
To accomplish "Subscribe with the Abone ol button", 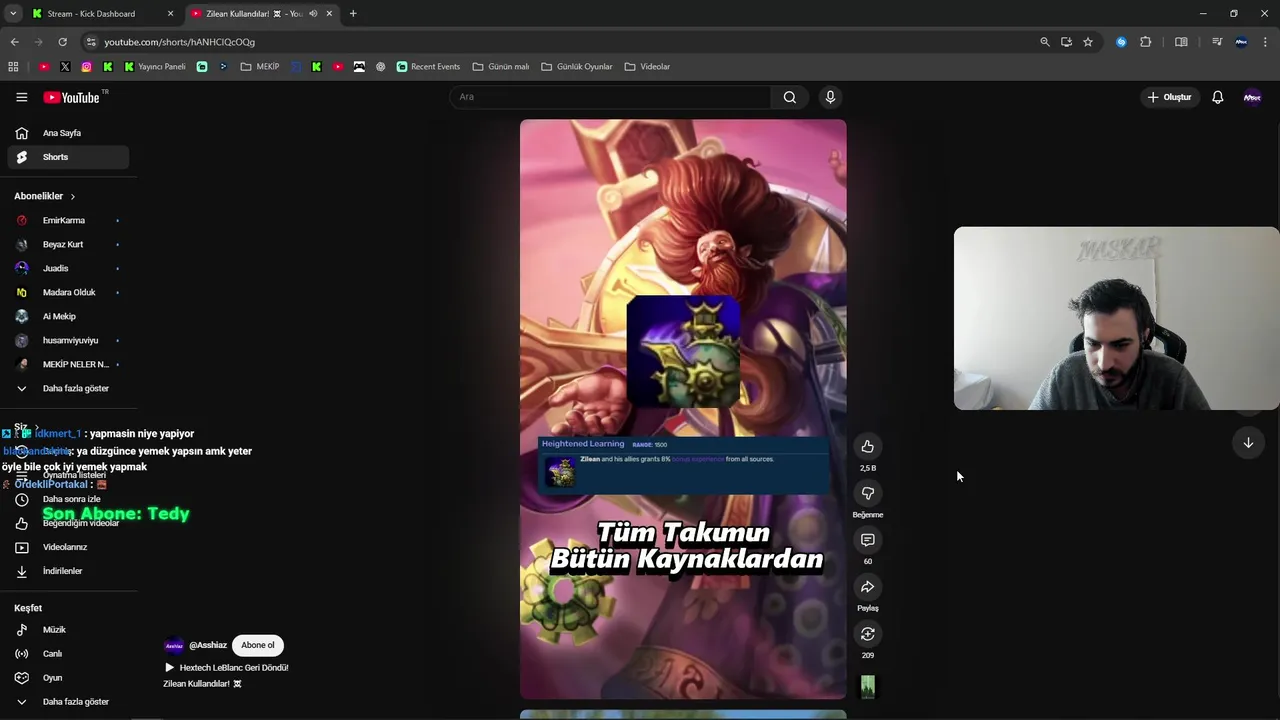I will (x=257, y=645).
